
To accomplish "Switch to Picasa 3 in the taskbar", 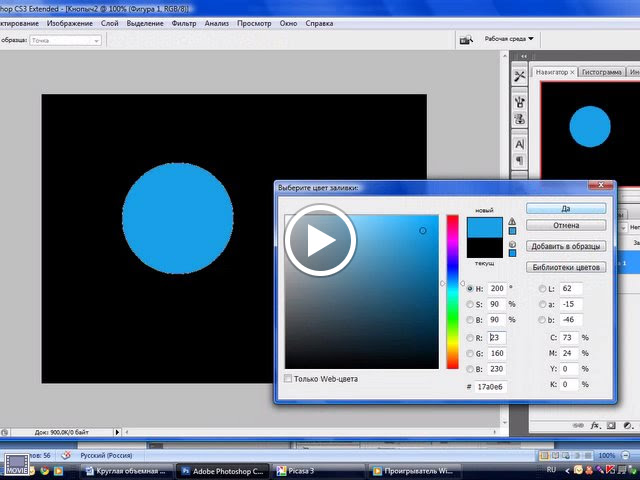I will tap(318, 471).
